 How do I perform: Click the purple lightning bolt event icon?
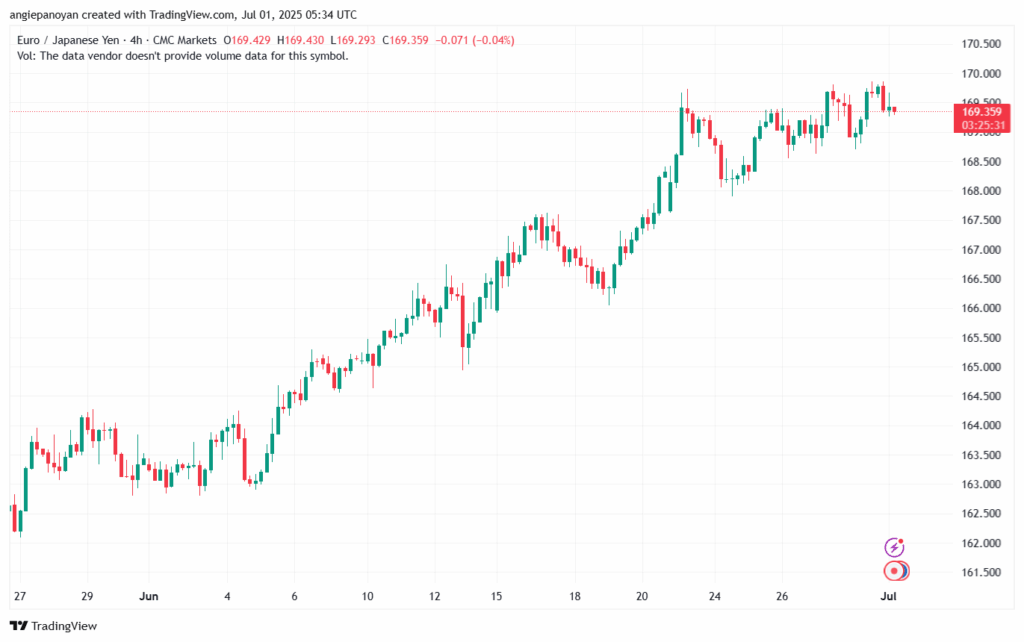click(x=895, y=547)
